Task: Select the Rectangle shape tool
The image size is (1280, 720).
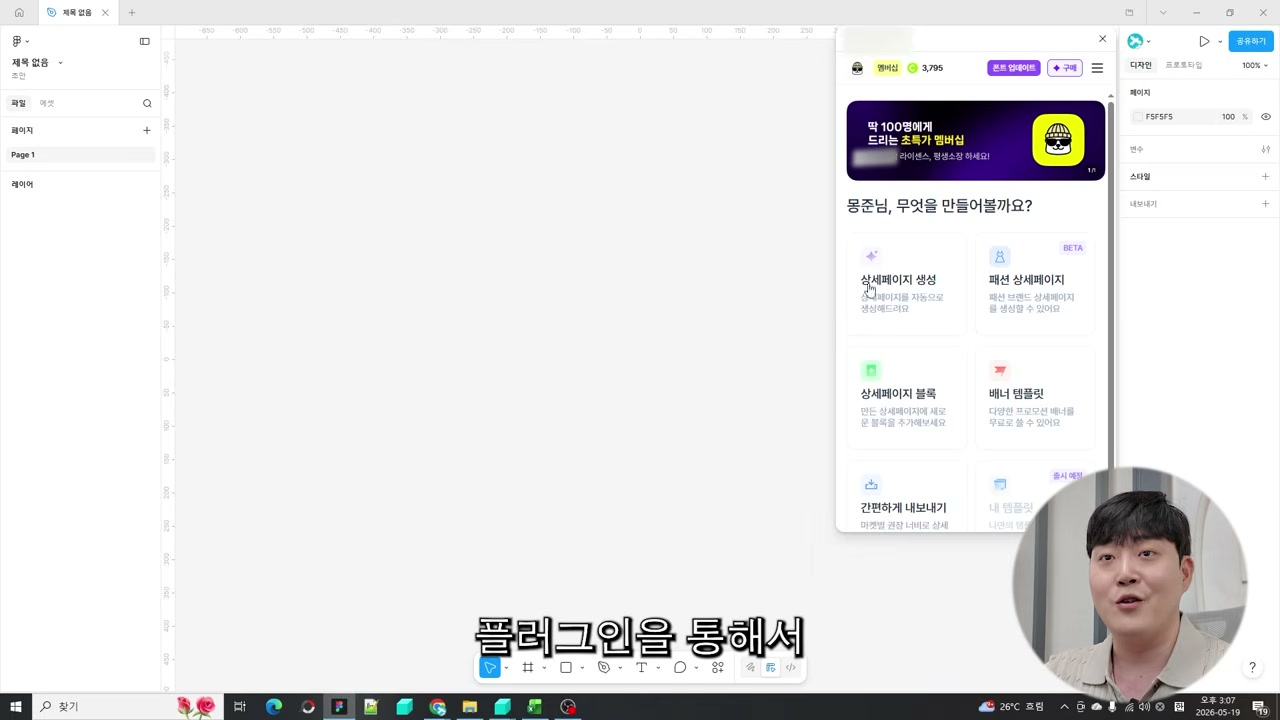Action: [566, 668]
